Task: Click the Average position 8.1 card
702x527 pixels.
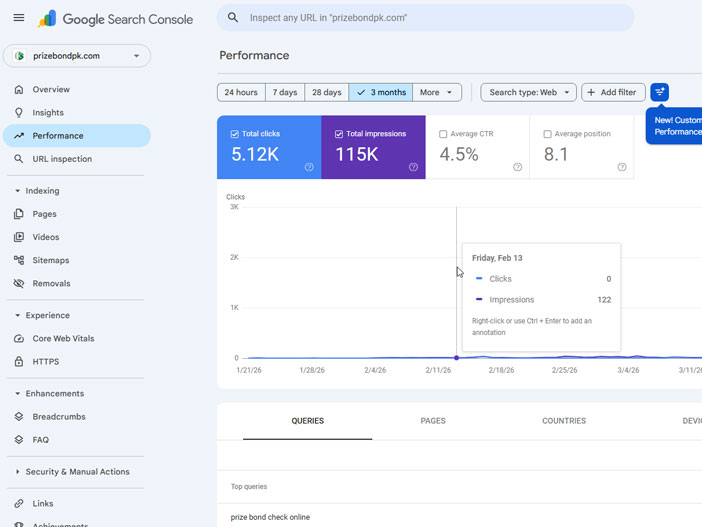Action: click(x=582, y=147)
